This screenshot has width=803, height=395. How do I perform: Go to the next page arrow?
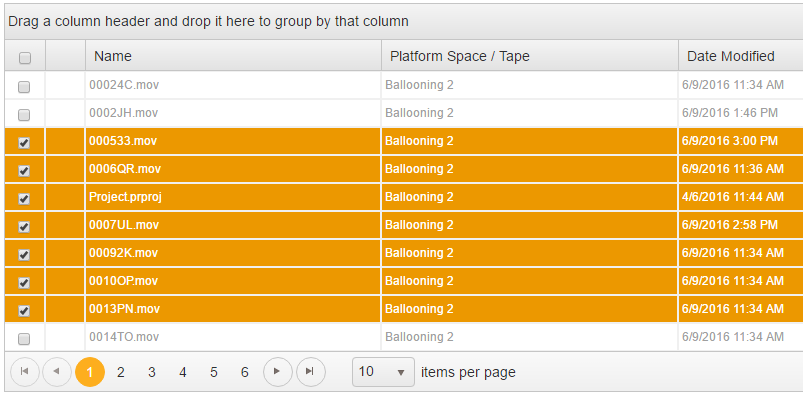[x=277, y=372]
